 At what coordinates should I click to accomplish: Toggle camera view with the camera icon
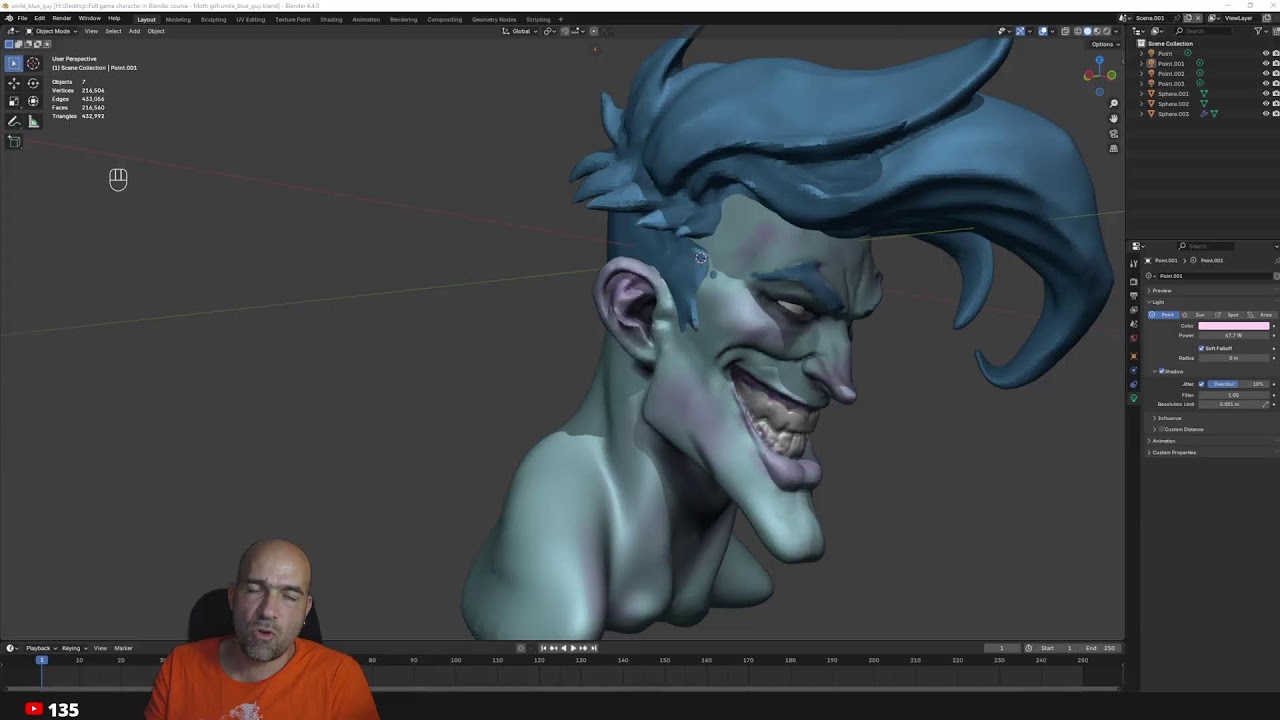[x=1114, y=133]
